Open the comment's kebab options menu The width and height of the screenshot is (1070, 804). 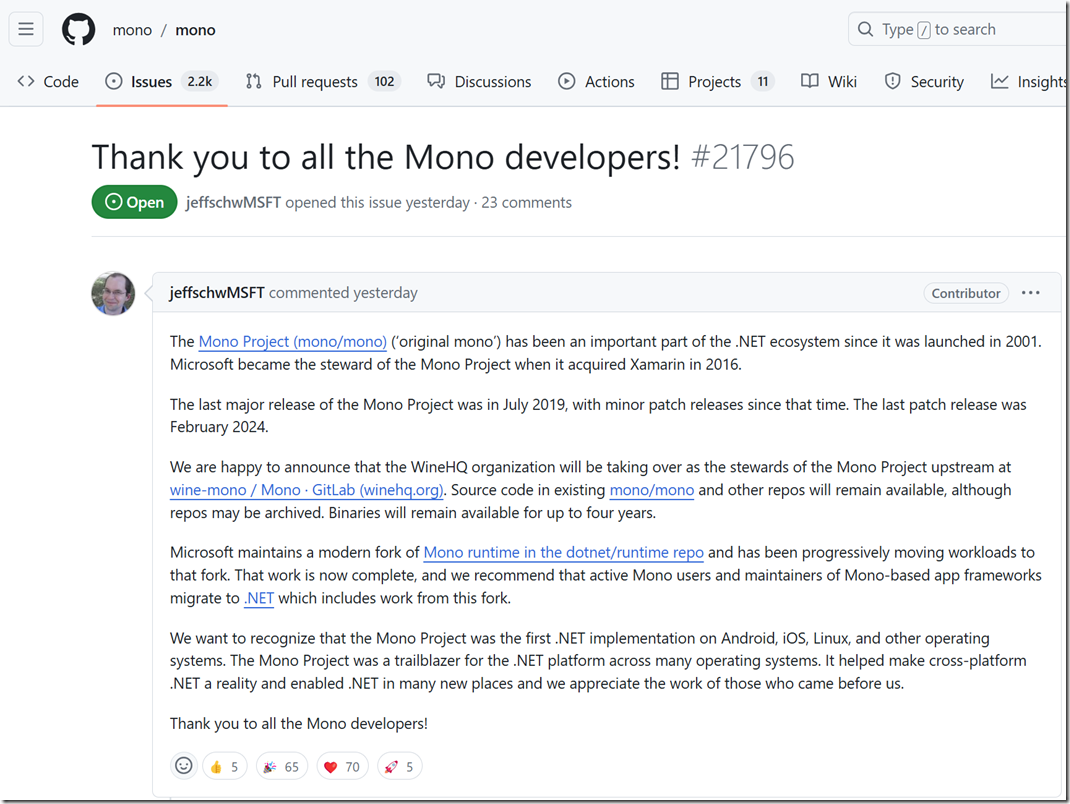(x=1030, y=292)
